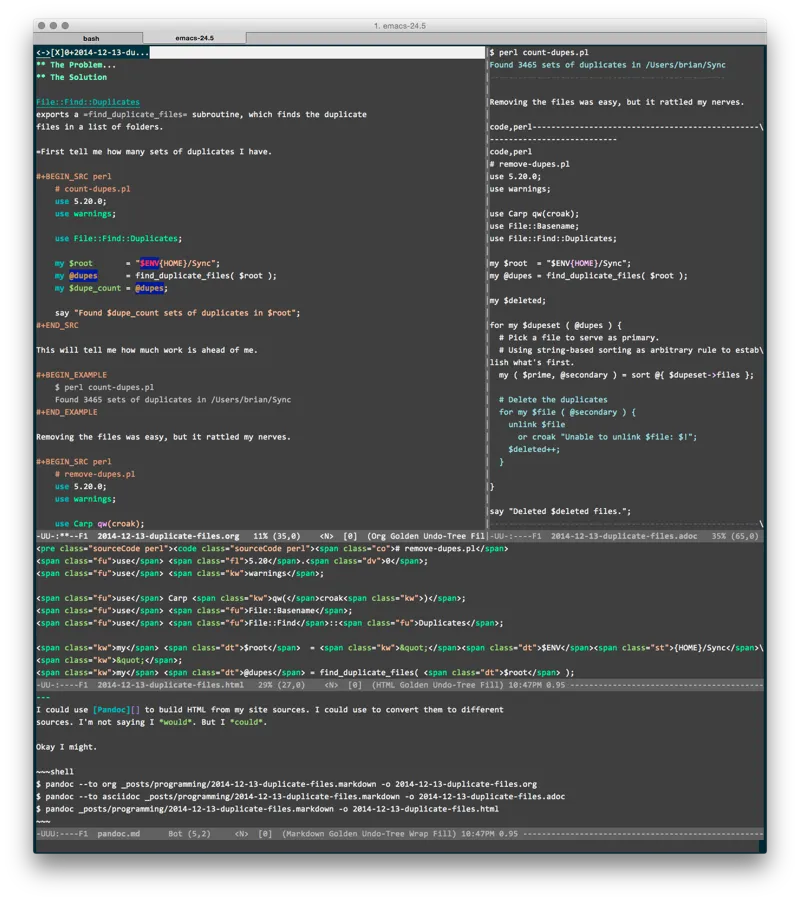800x901 pixels.
Task: Click the [X] close icon on elscreen tab
Action: pyautogui.click(x=55, y=52)
